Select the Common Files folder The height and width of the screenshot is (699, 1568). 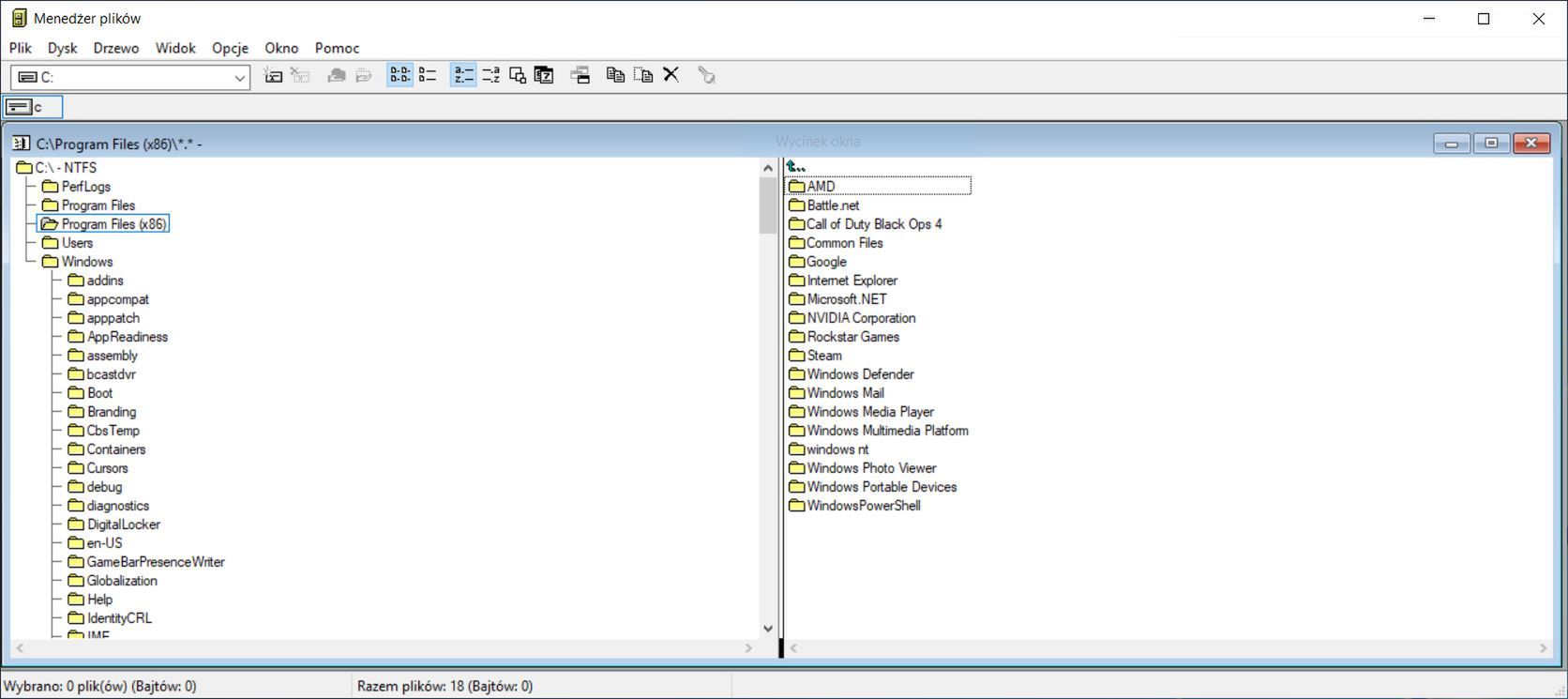point(836,243)
